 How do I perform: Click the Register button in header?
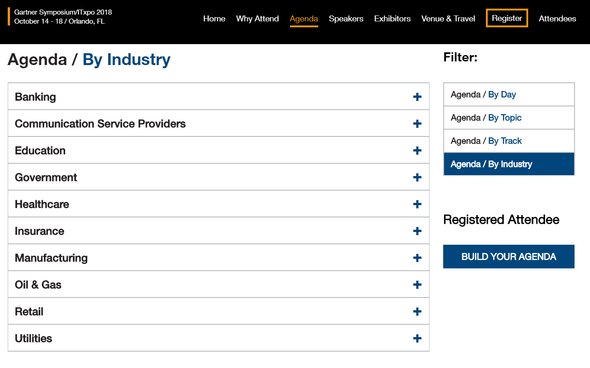507,18
